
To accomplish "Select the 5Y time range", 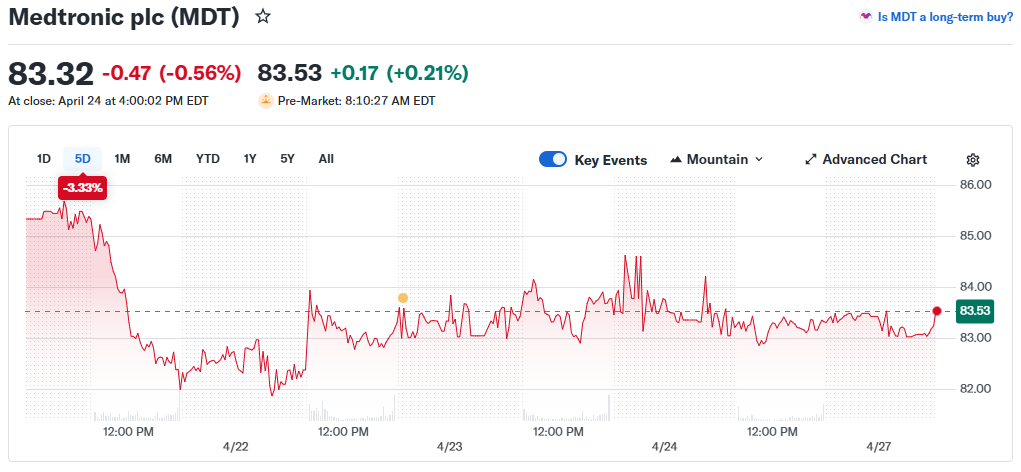I will coord(287,159).
